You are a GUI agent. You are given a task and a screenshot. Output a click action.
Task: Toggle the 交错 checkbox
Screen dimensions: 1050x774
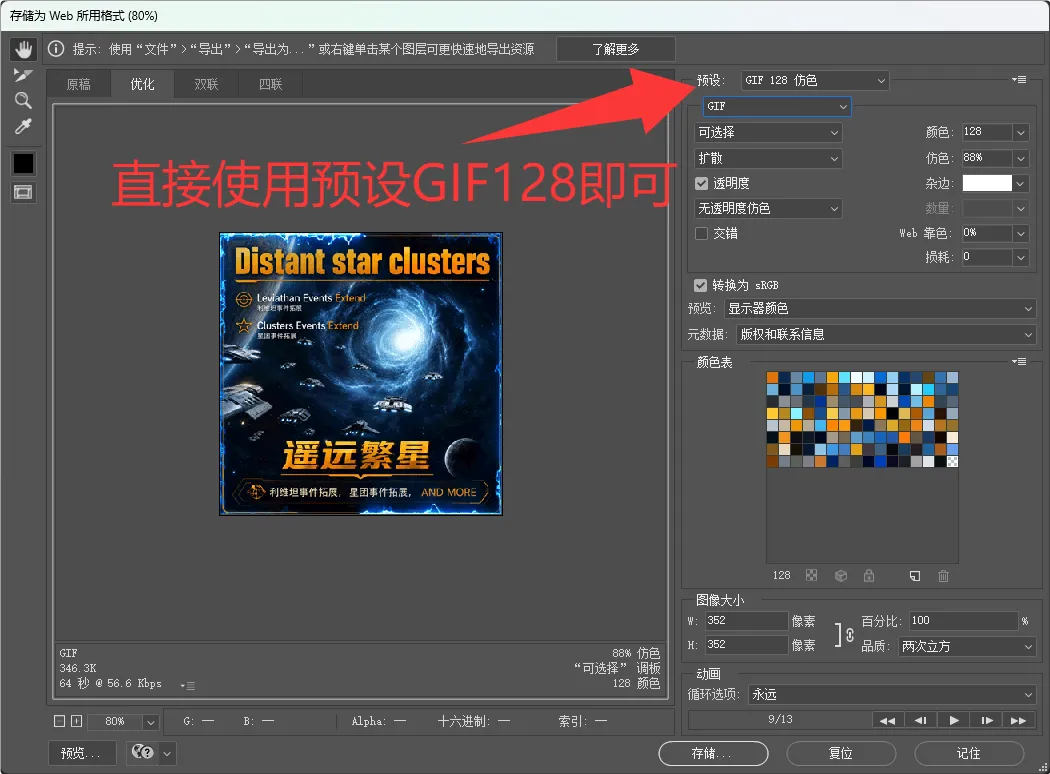tap(702, 234)
